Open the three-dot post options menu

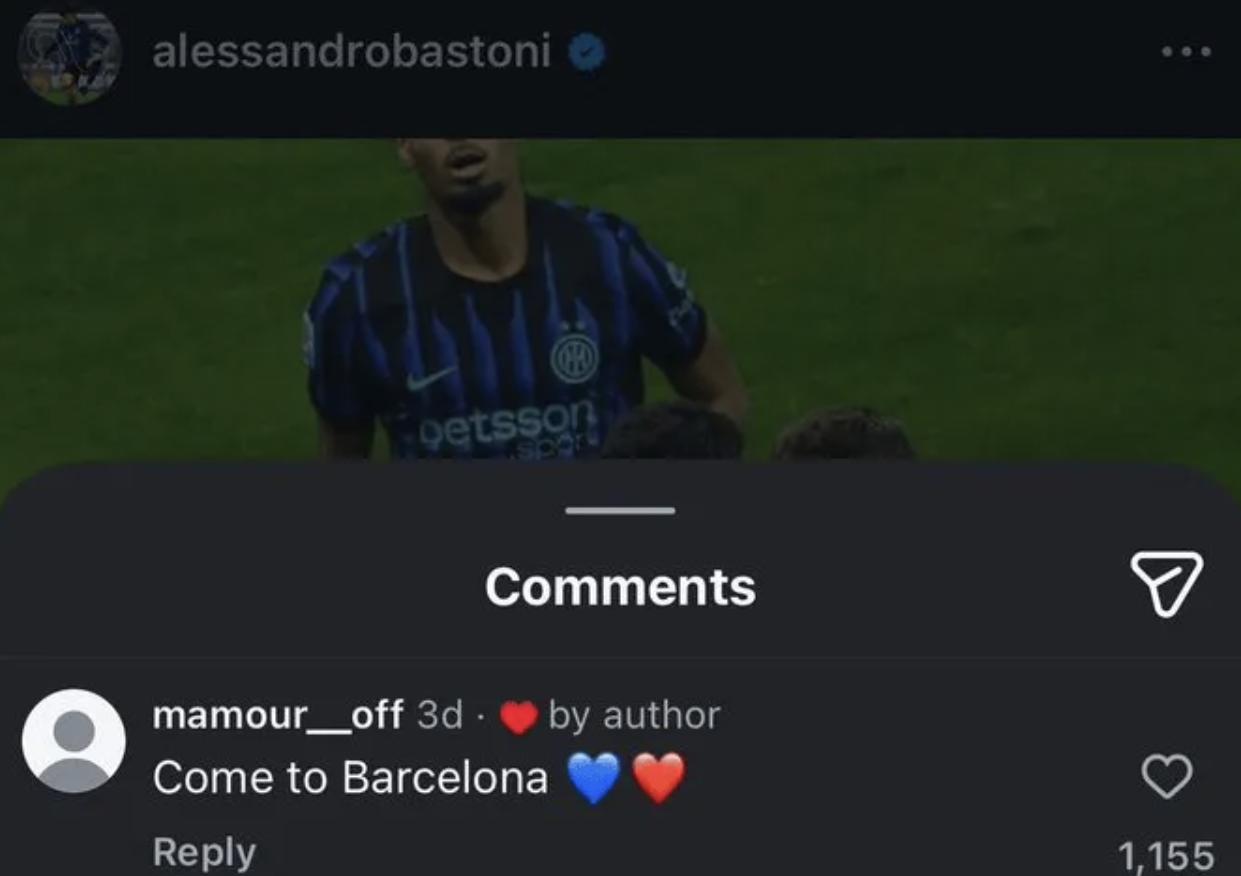[1187, 51]
